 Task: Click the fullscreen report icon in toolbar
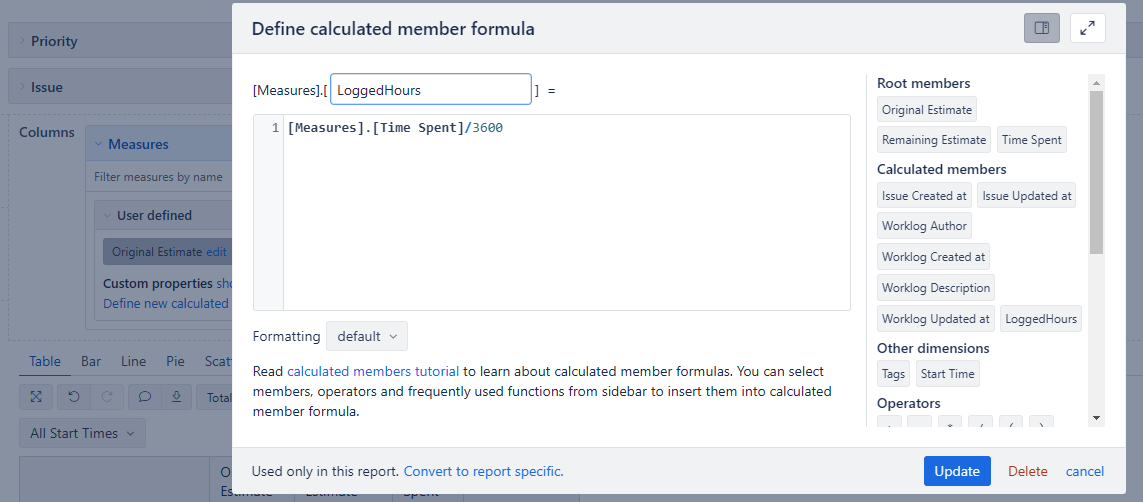point(36,396)
